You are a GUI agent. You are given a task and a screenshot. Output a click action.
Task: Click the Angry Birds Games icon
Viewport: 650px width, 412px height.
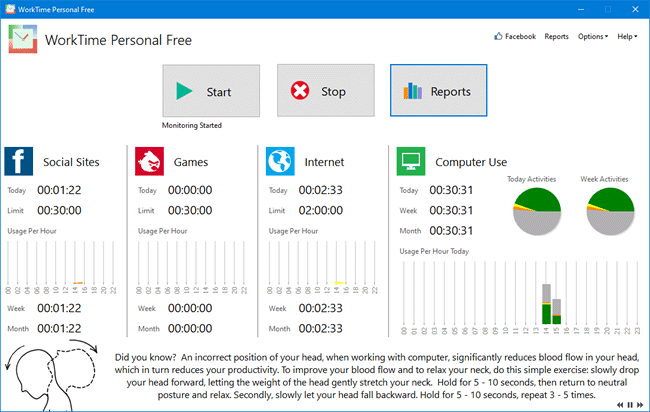149,161
